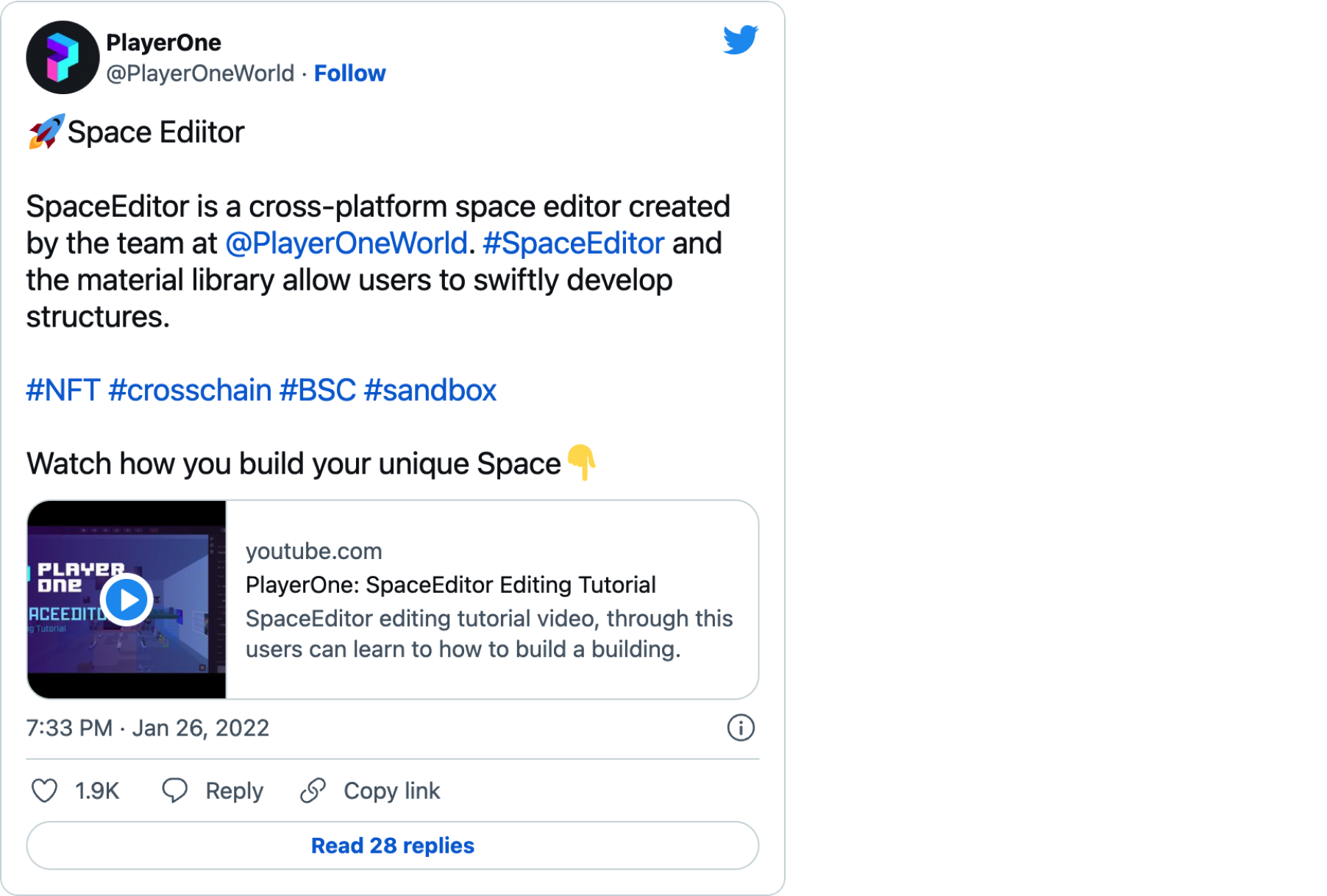Open the tweet info icon
The height and width of the screenshot is (896, 1327).
[740, 728]
